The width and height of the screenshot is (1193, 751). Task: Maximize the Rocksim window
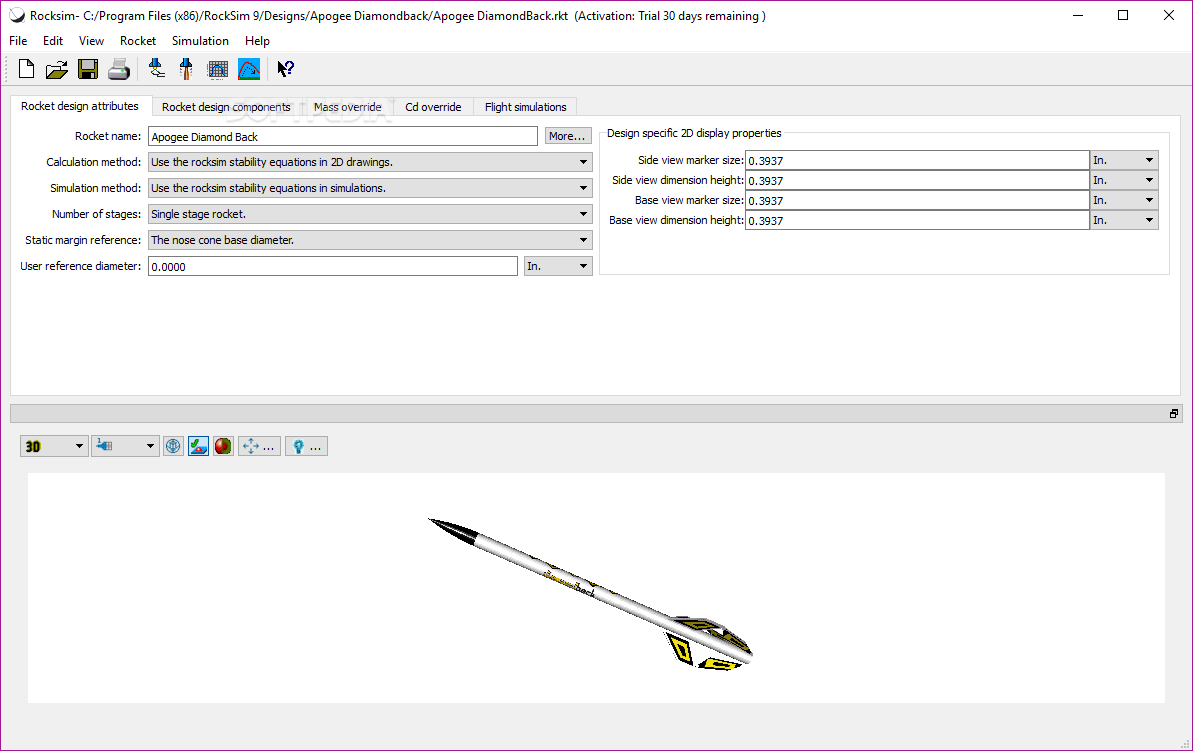pyautogui.click(x=1123, y=15)
